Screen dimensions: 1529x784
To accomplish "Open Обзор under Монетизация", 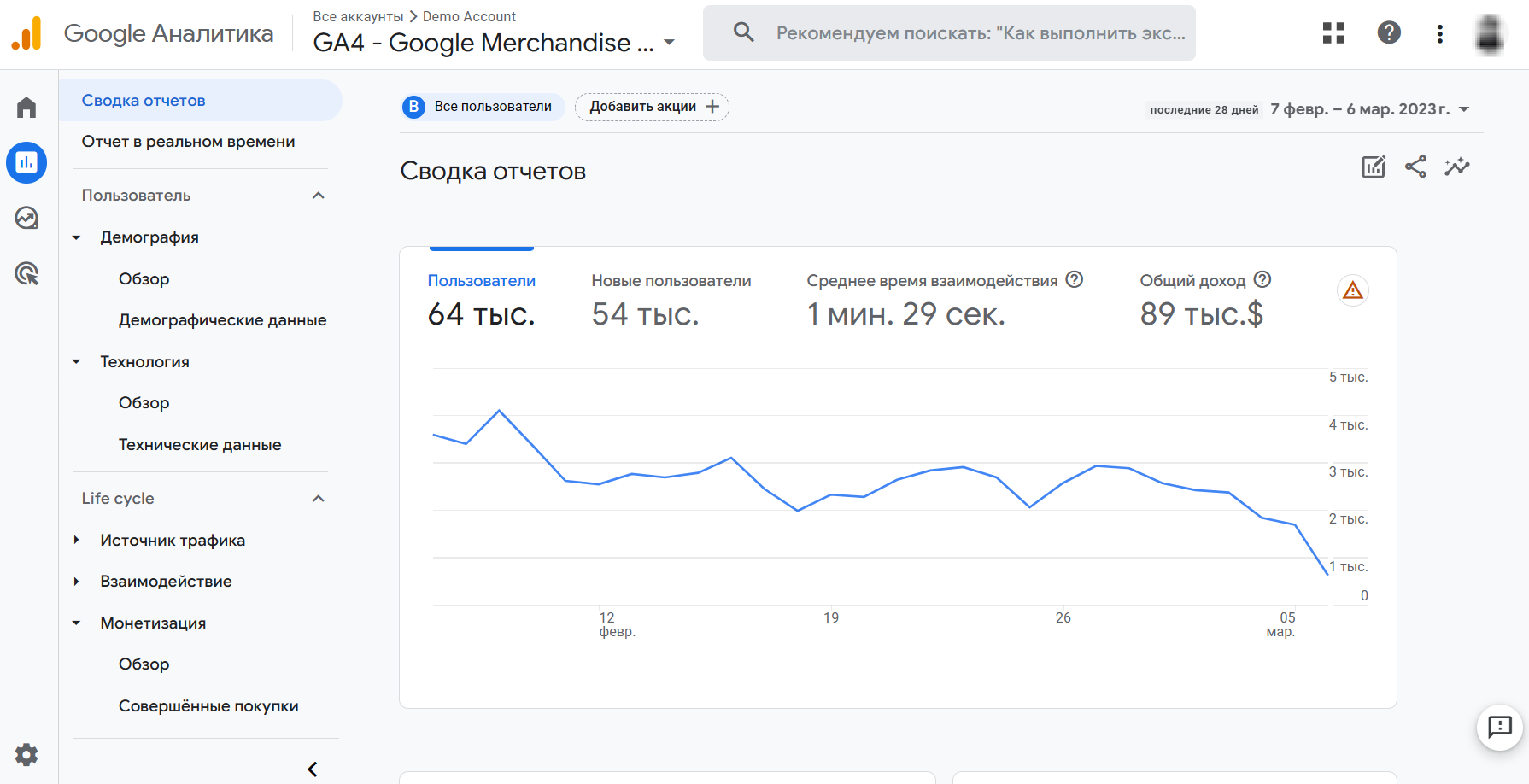I will click(144, 664).
